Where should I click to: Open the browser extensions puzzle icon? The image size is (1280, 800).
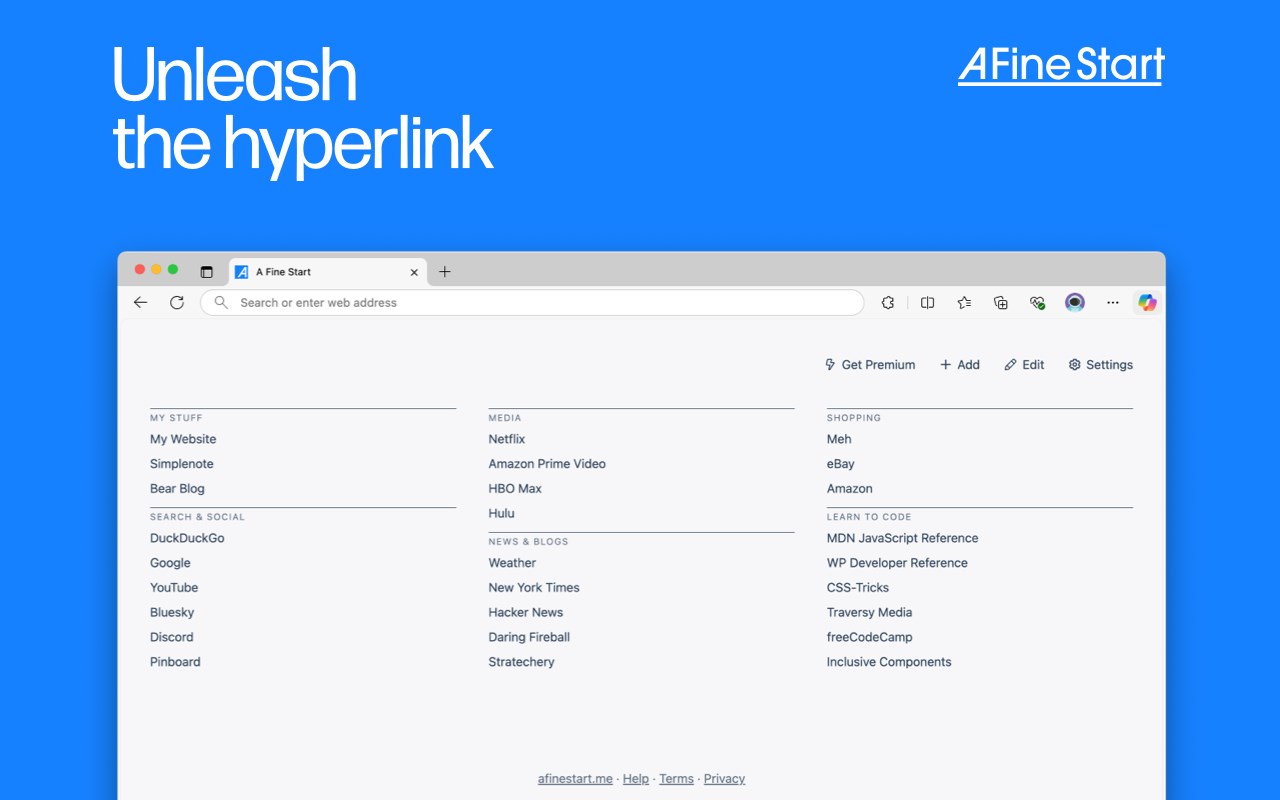[x=887, y=302]
